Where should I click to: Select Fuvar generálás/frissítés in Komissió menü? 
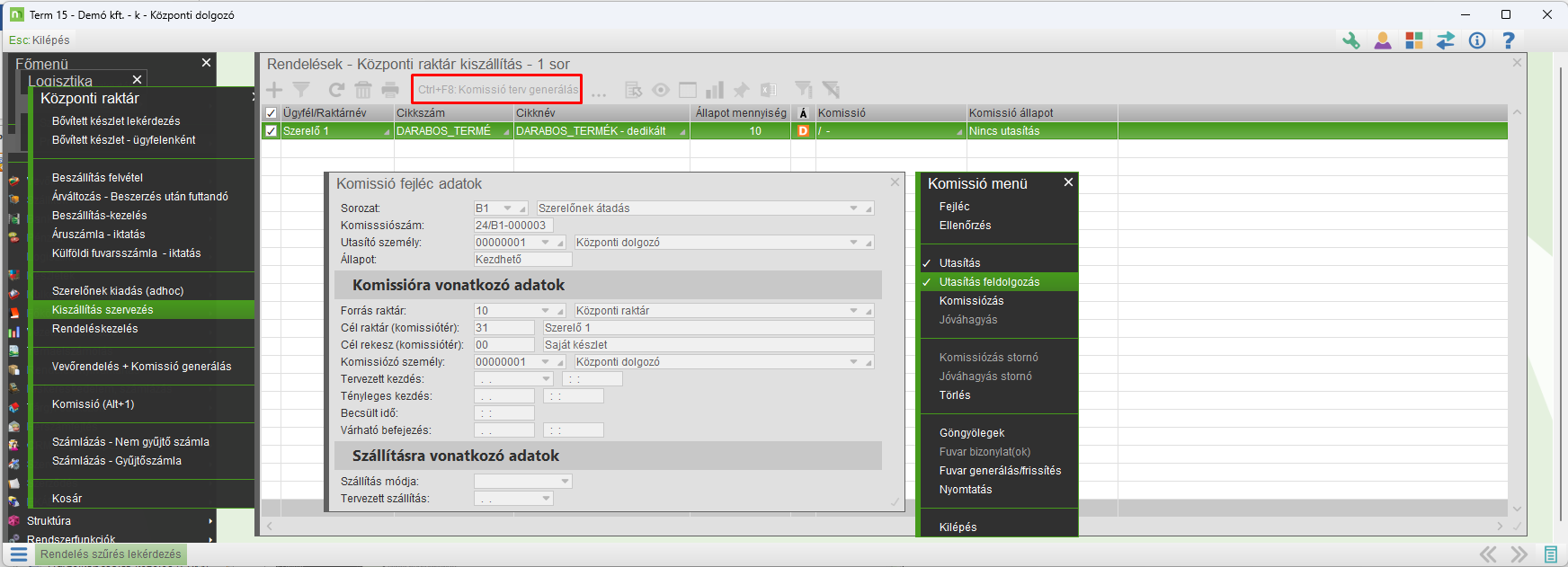pos(1000,471)
